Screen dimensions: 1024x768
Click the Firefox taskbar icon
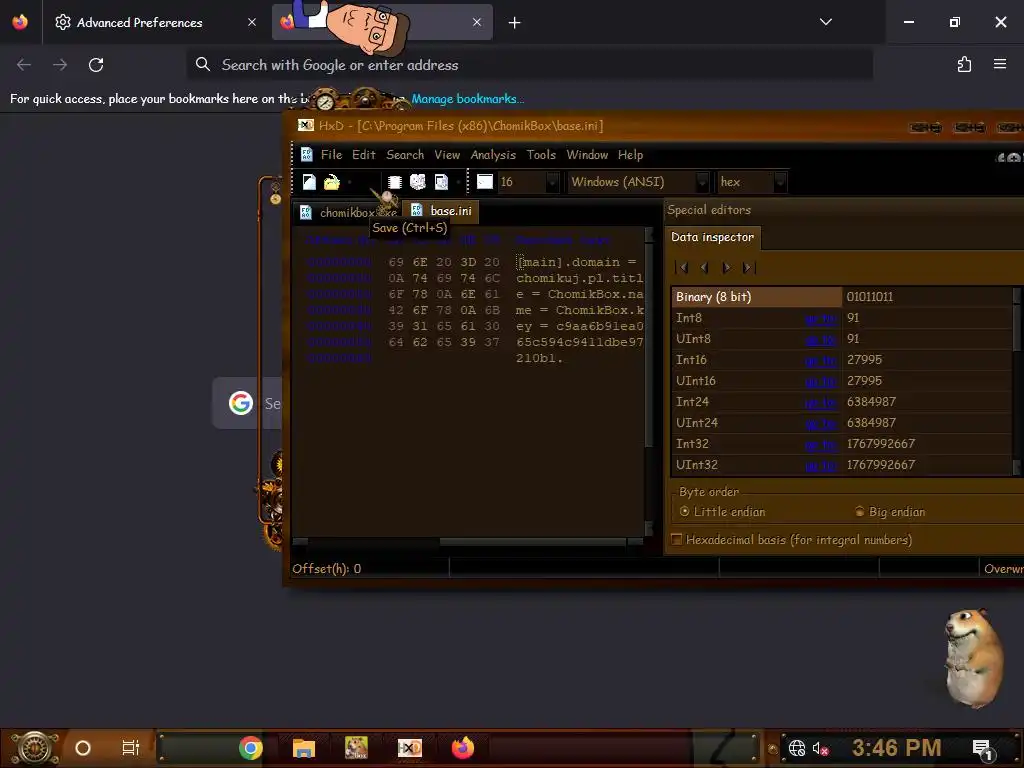463,748
